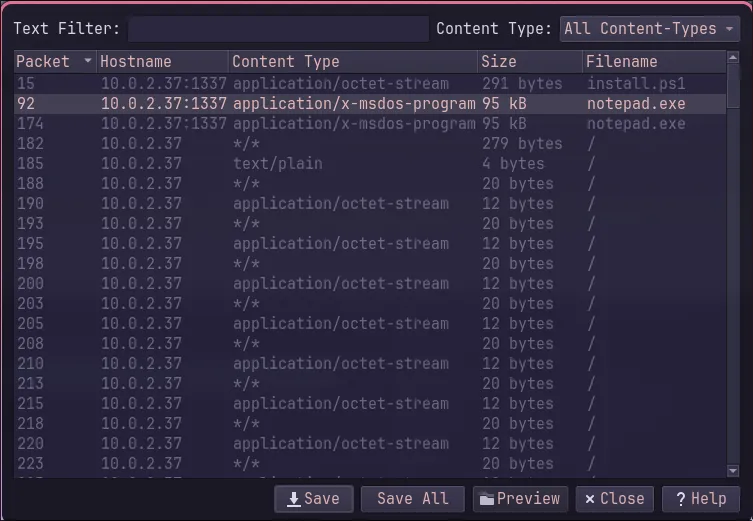Open Preview of the selected object
Image resolution: width=753 pixels, height=521 pixels.
coord(520,499)
